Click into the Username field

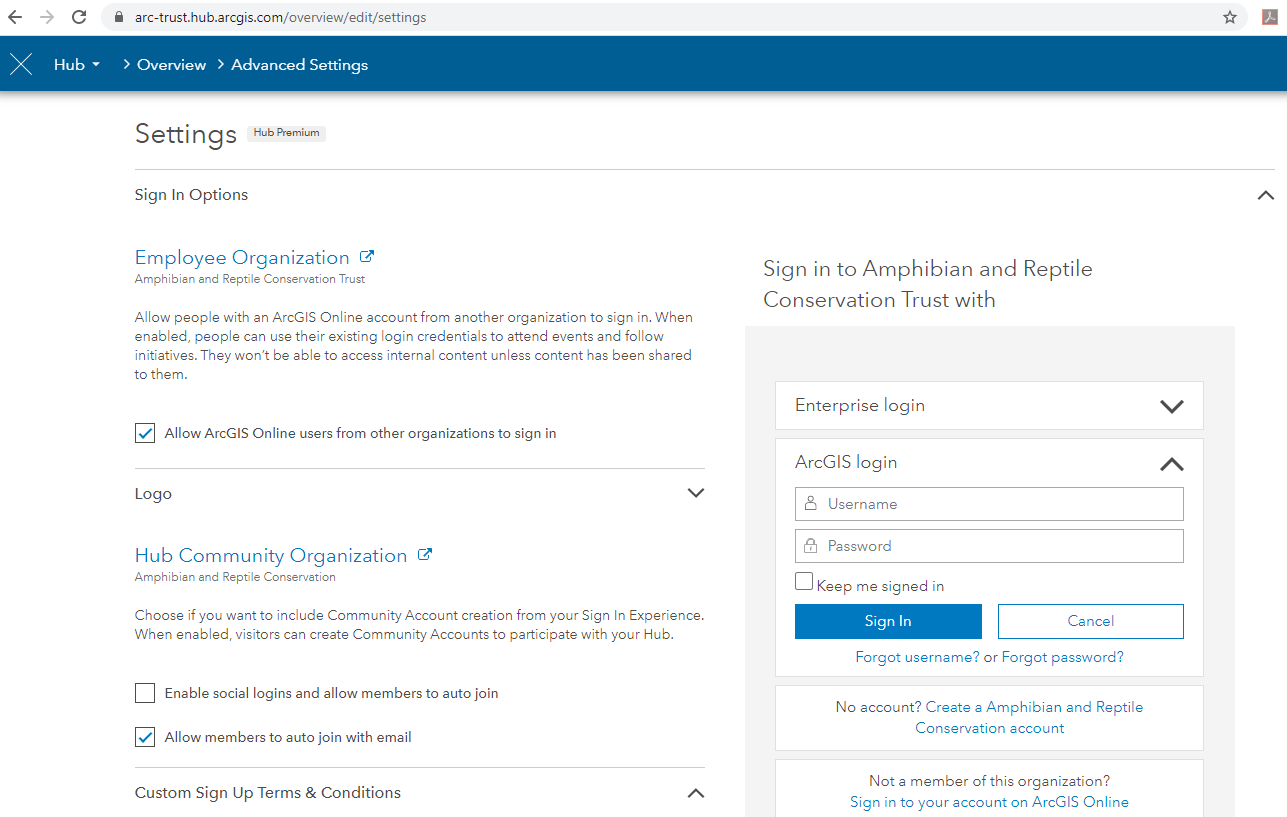tap(989, 504)
